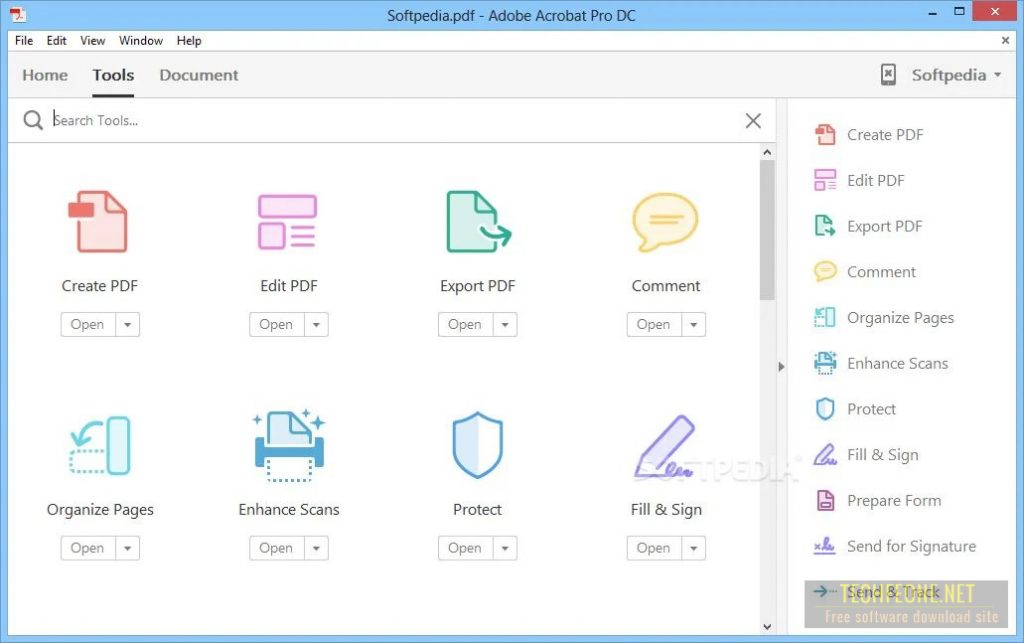Screen dimensions: 1024x643
Task: Click the scrollbar down arrow
Action: tap(767, 627)
